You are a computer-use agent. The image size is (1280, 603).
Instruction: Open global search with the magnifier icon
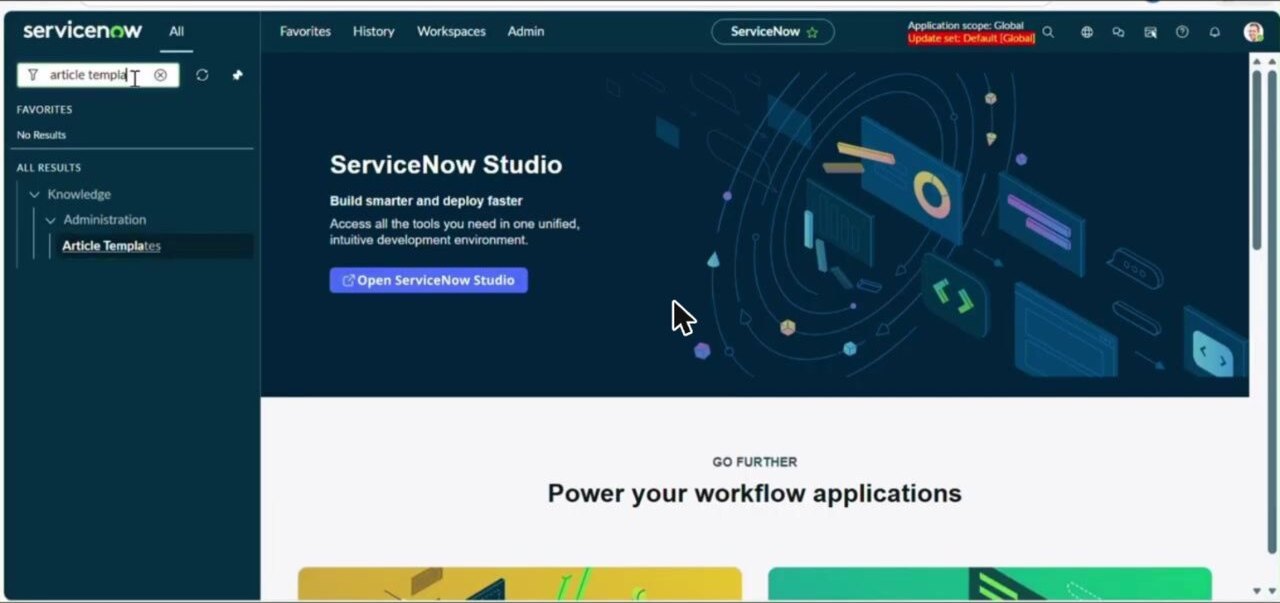(1048, 32)
